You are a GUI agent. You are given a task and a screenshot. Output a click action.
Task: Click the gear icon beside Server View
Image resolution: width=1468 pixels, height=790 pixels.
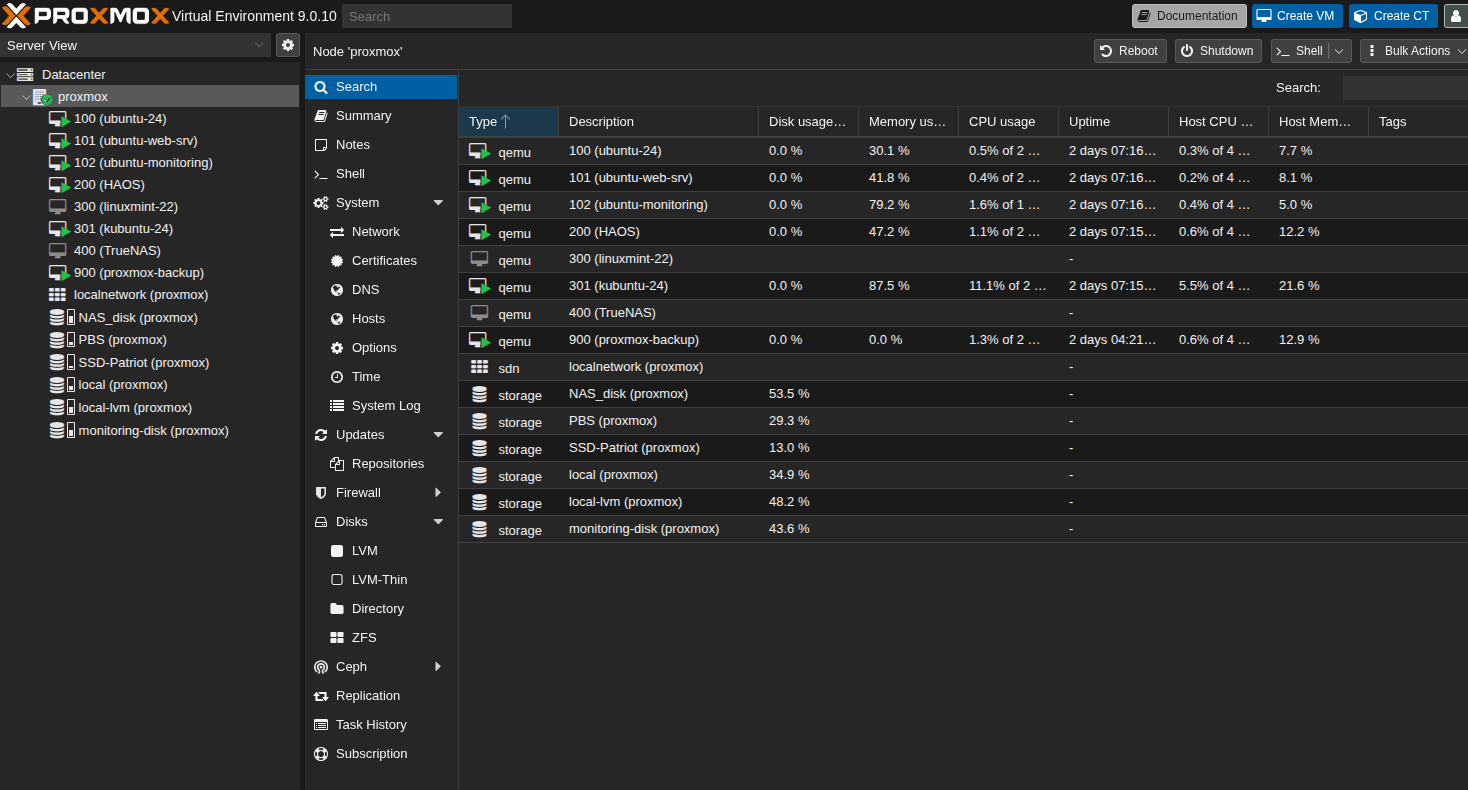tap(288, 45)
